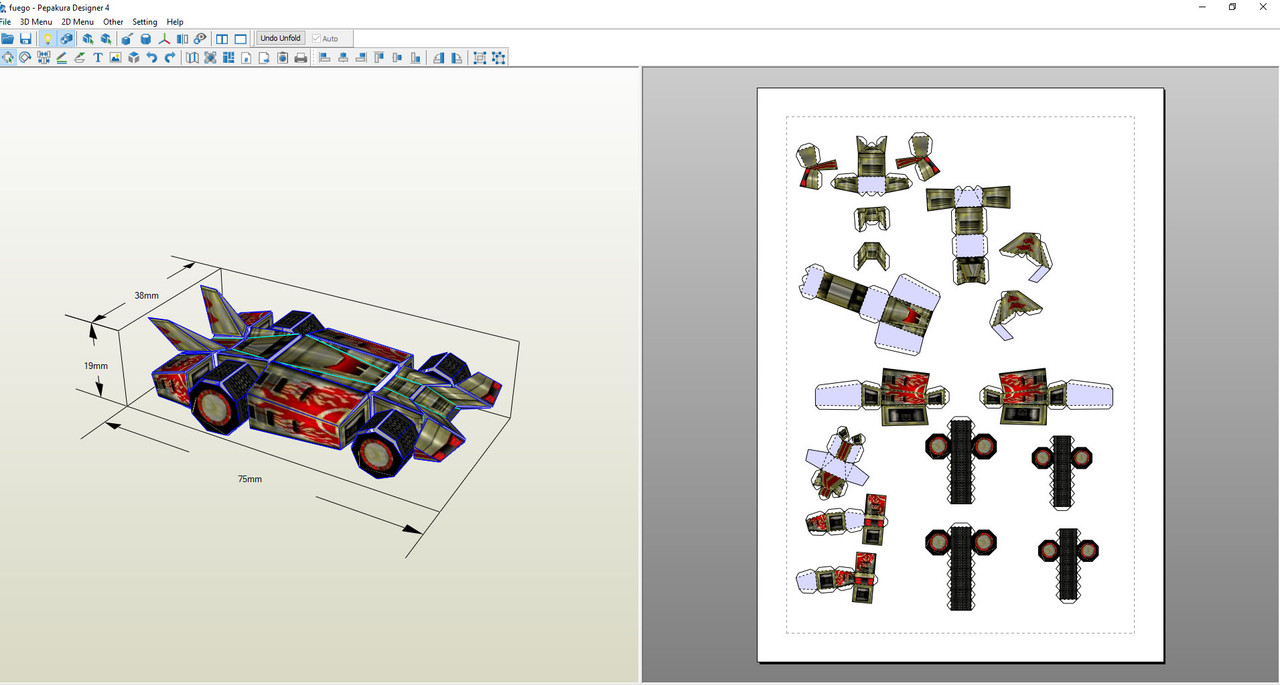Click the Undo Unfold button
This screenshot has height=685, width=1280.
pos(280,38)
